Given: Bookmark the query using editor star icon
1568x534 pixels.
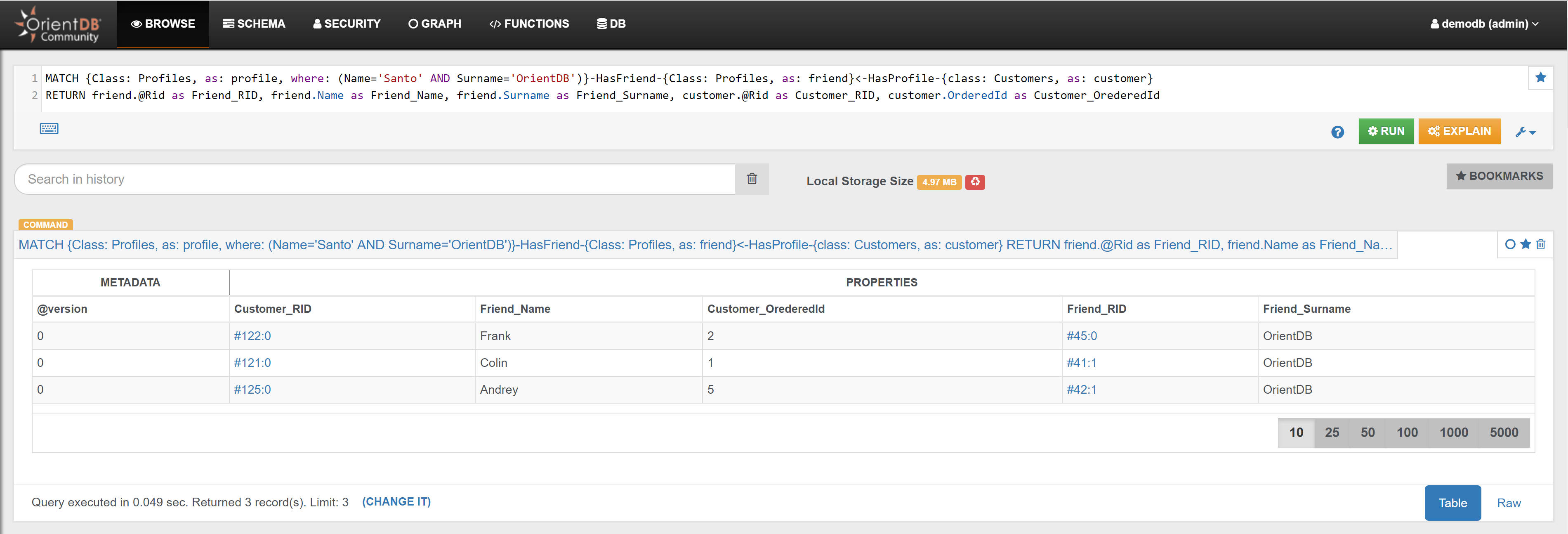Looking at the screenshot, I should [1540, 77].
